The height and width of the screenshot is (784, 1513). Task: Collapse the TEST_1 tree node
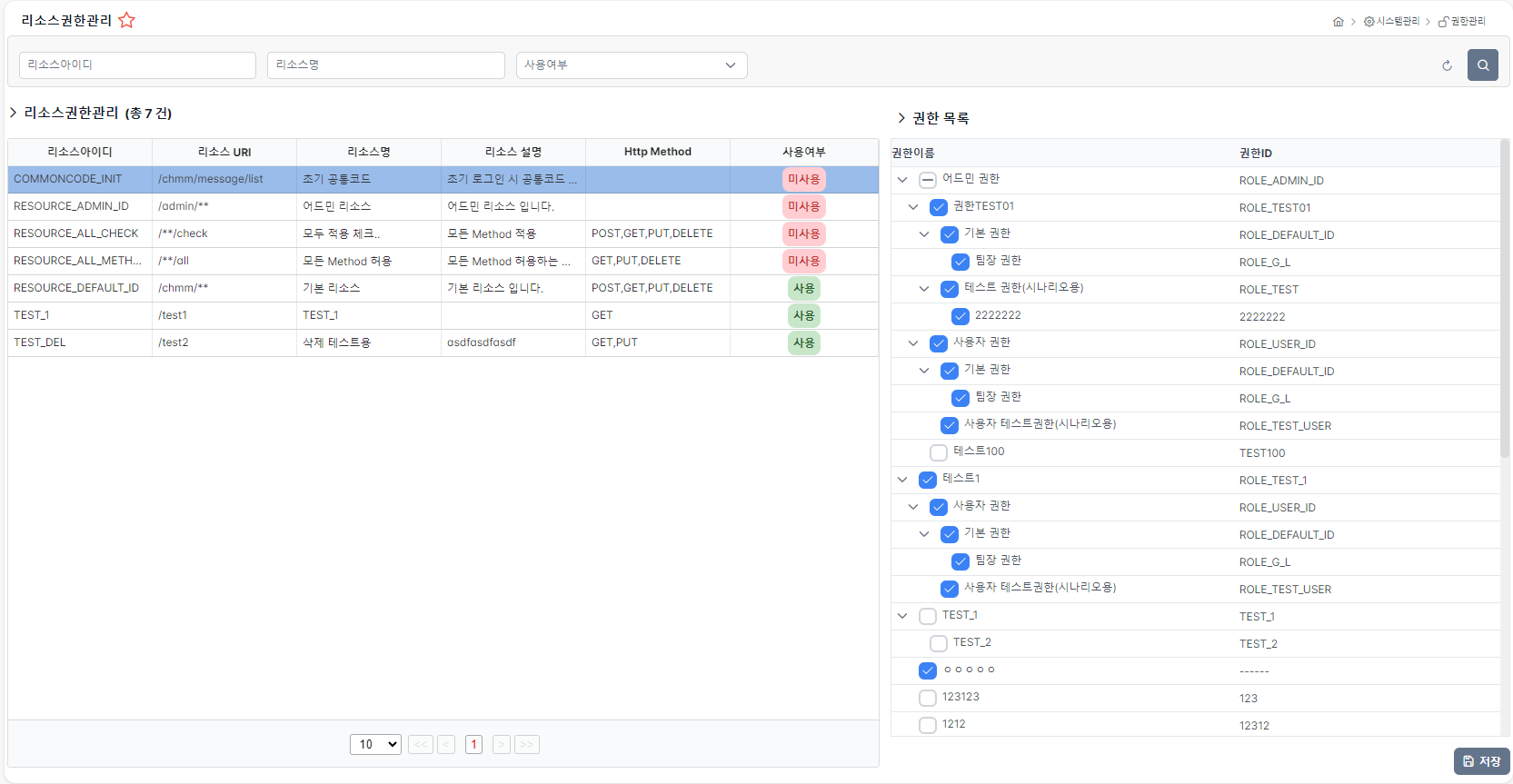pos(902,616)
